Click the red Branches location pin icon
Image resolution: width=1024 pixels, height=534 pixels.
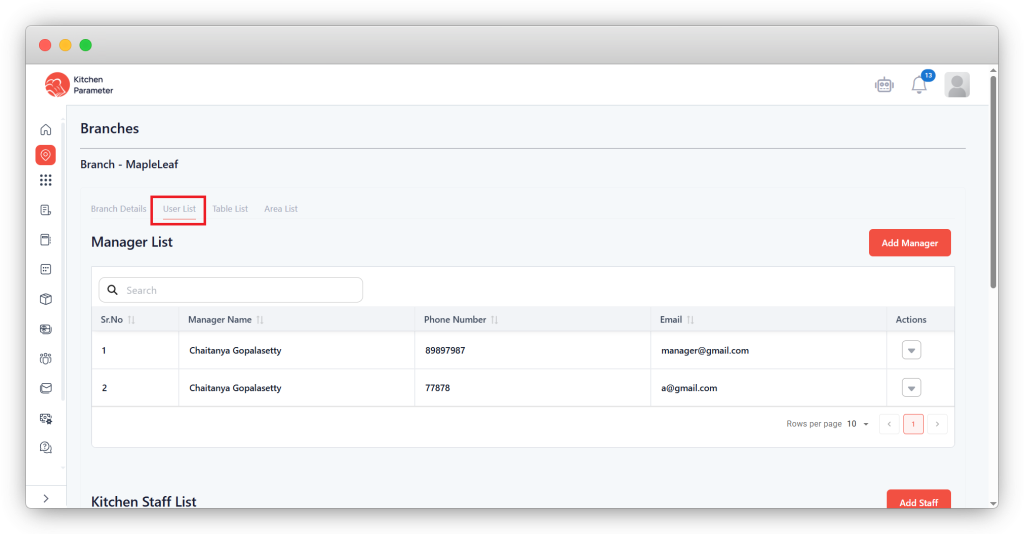pos(45,155)
